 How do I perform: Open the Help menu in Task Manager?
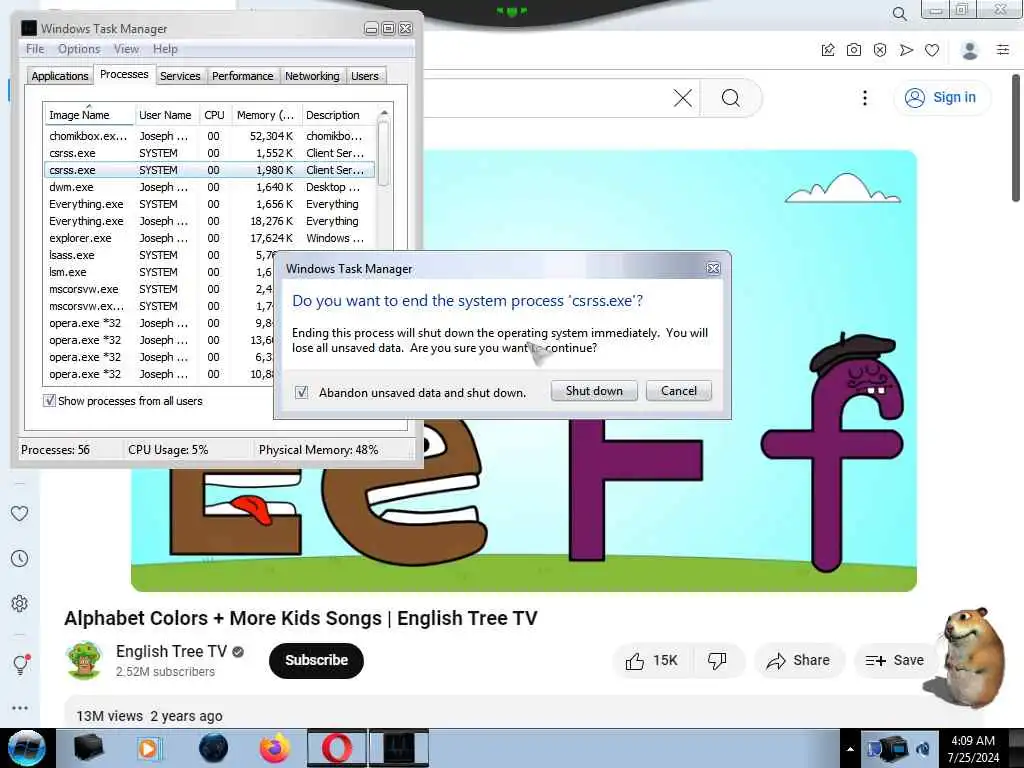(x=165, y=49)
